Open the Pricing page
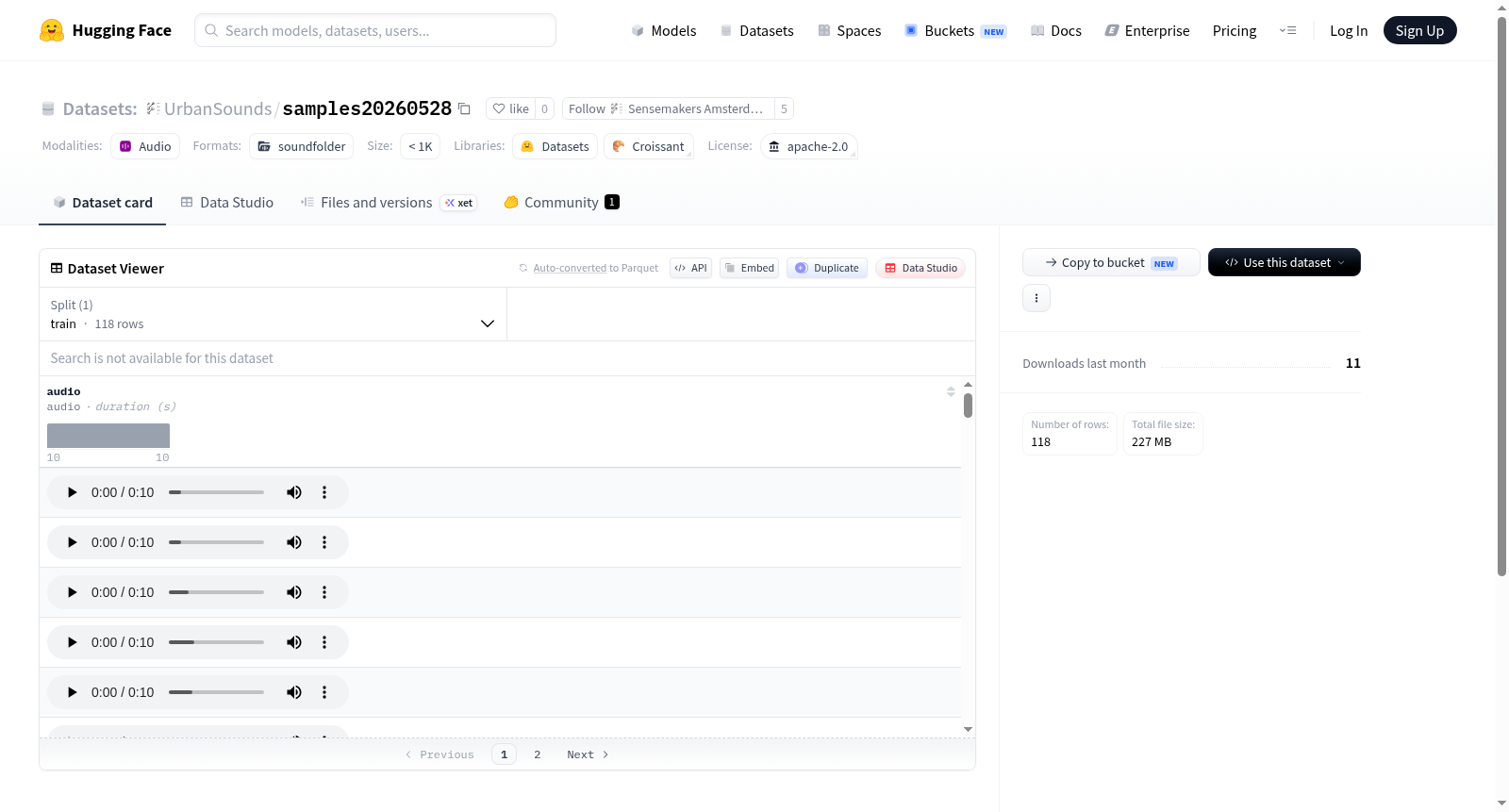The width and height of the screenshot is (1509, 812). (x=1235, y=30)
